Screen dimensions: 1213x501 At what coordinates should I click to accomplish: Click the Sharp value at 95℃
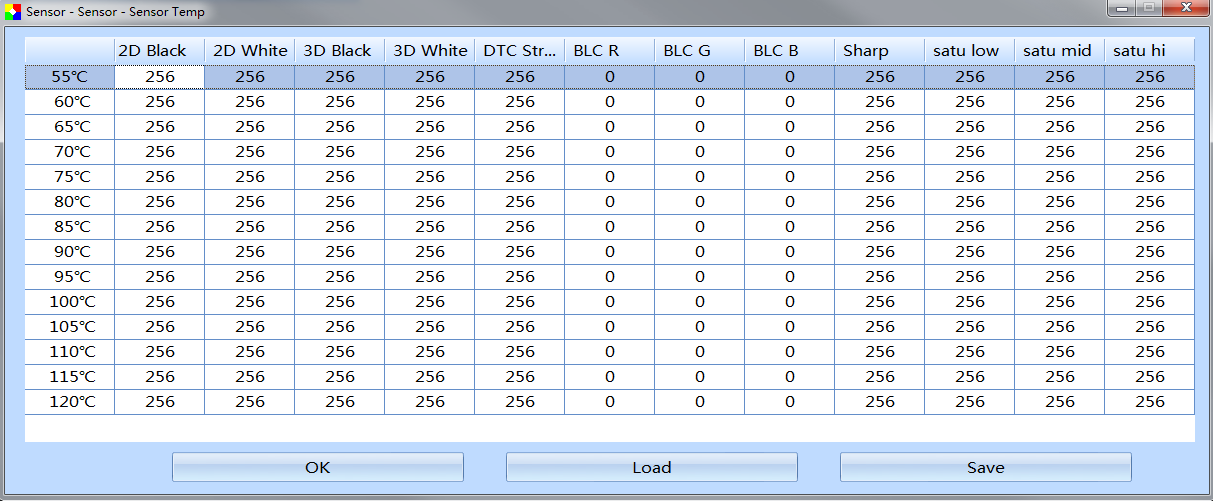[880, 277]
